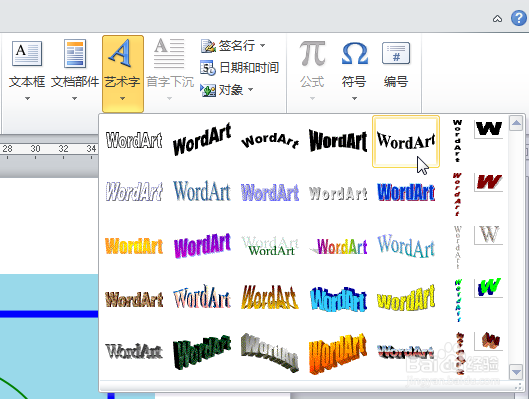Select the brown textured WordArt style
The width and height of the screenshot is (529, 399).
(x=134, y=299)
